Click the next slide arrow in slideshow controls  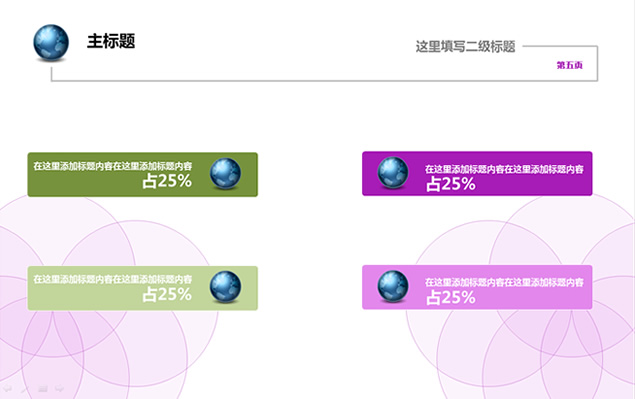[60, 389]
